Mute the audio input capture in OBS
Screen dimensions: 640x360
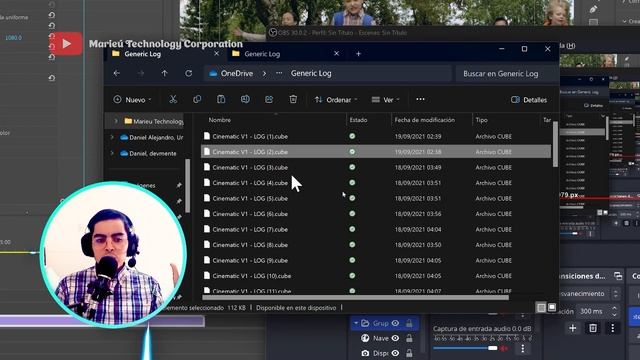[505, 348]
